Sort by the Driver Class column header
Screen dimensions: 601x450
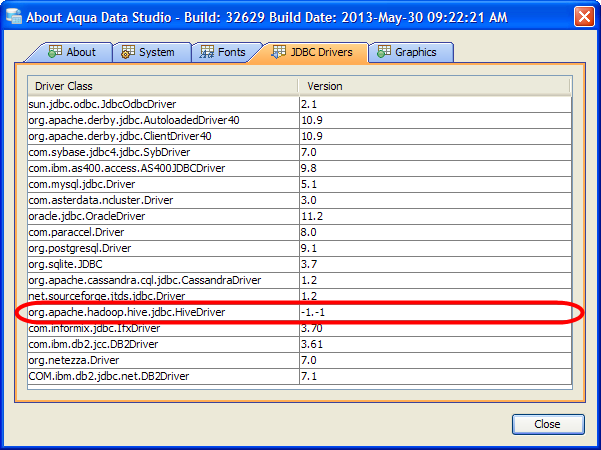coord(163,86)
